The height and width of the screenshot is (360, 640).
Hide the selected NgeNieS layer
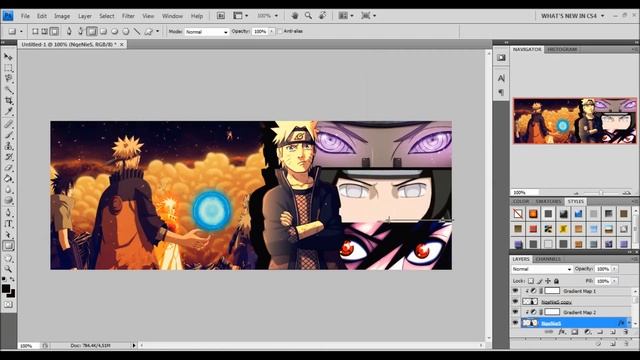point(515,323)
